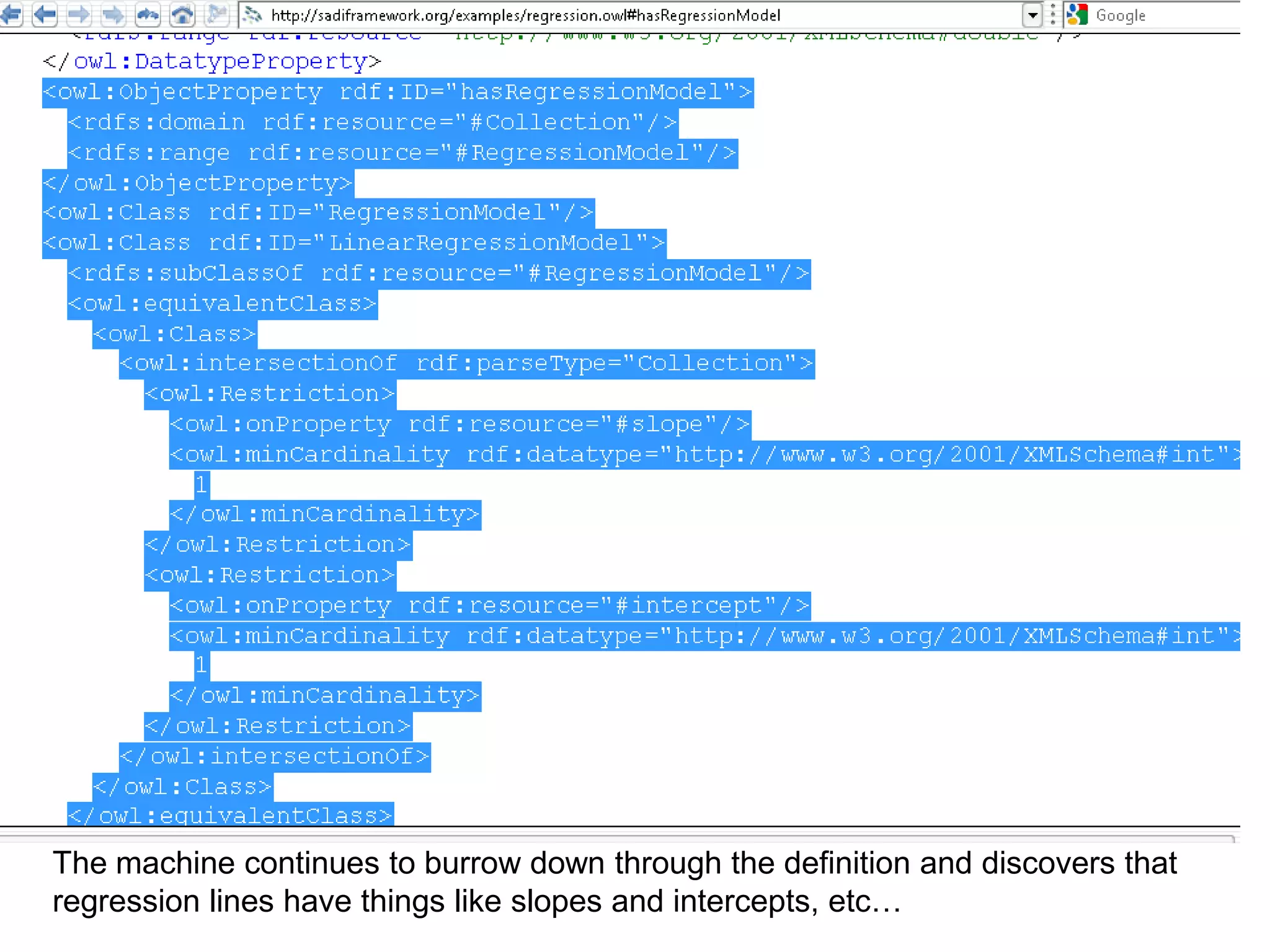Click the second back arrow button

[x=45, y=14]
